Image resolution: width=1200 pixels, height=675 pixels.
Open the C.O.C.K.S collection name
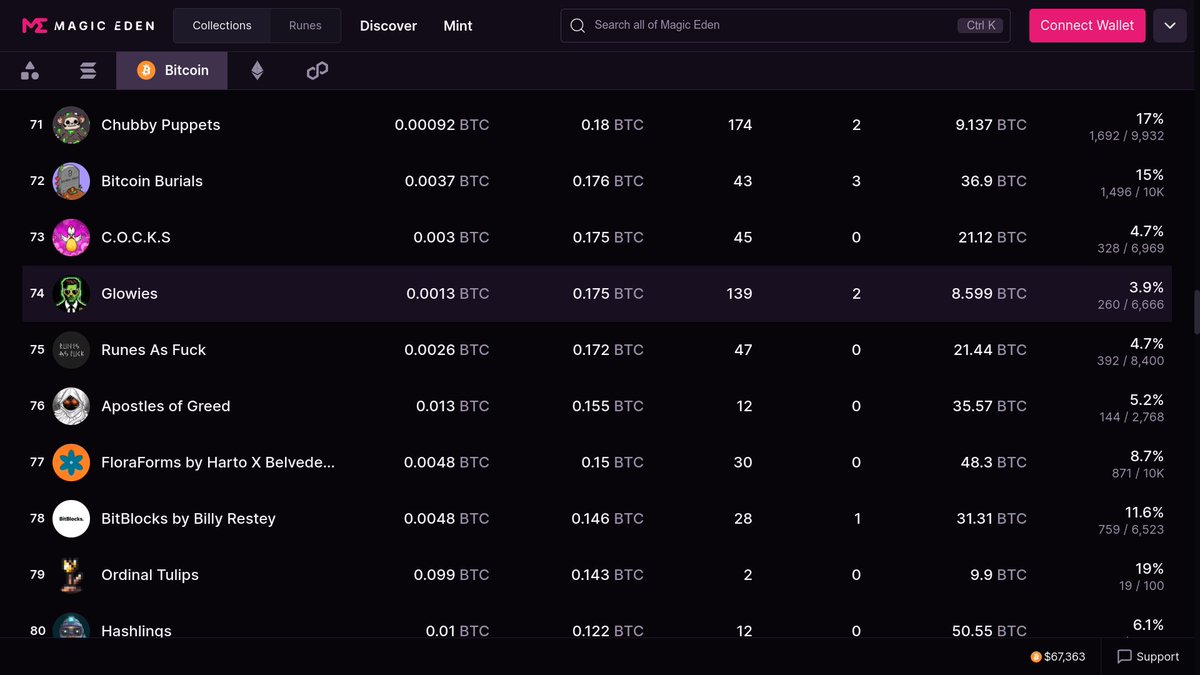[x=136, y=237]
